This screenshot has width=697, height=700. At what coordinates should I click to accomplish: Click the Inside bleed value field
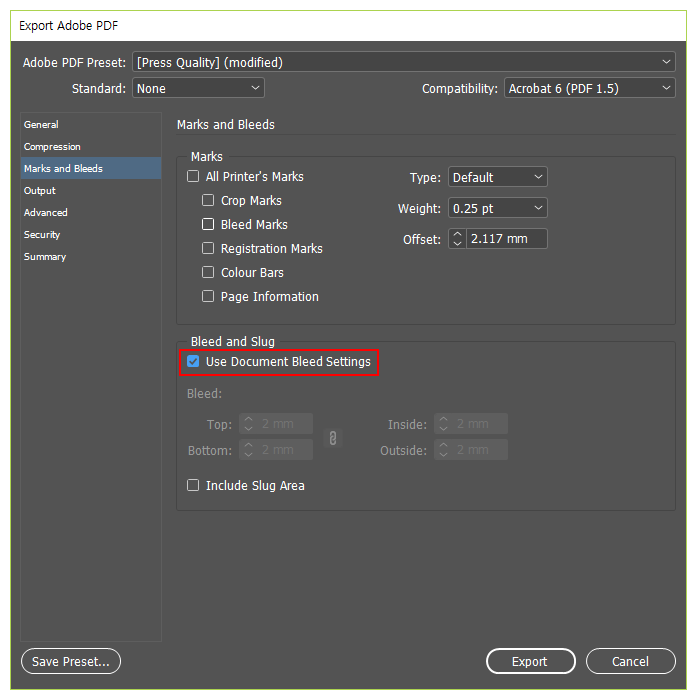coord(480,424)
